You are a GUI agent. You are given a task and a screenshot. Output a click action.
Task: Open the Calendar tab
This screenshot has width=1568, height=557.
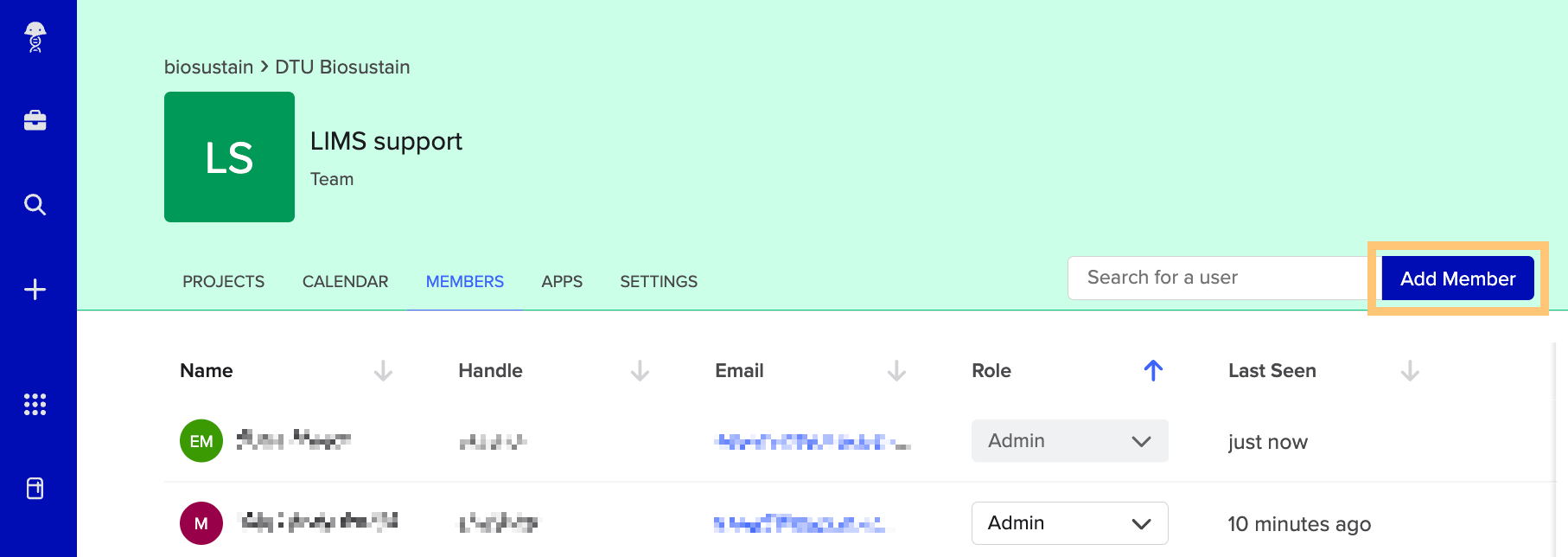345,282
